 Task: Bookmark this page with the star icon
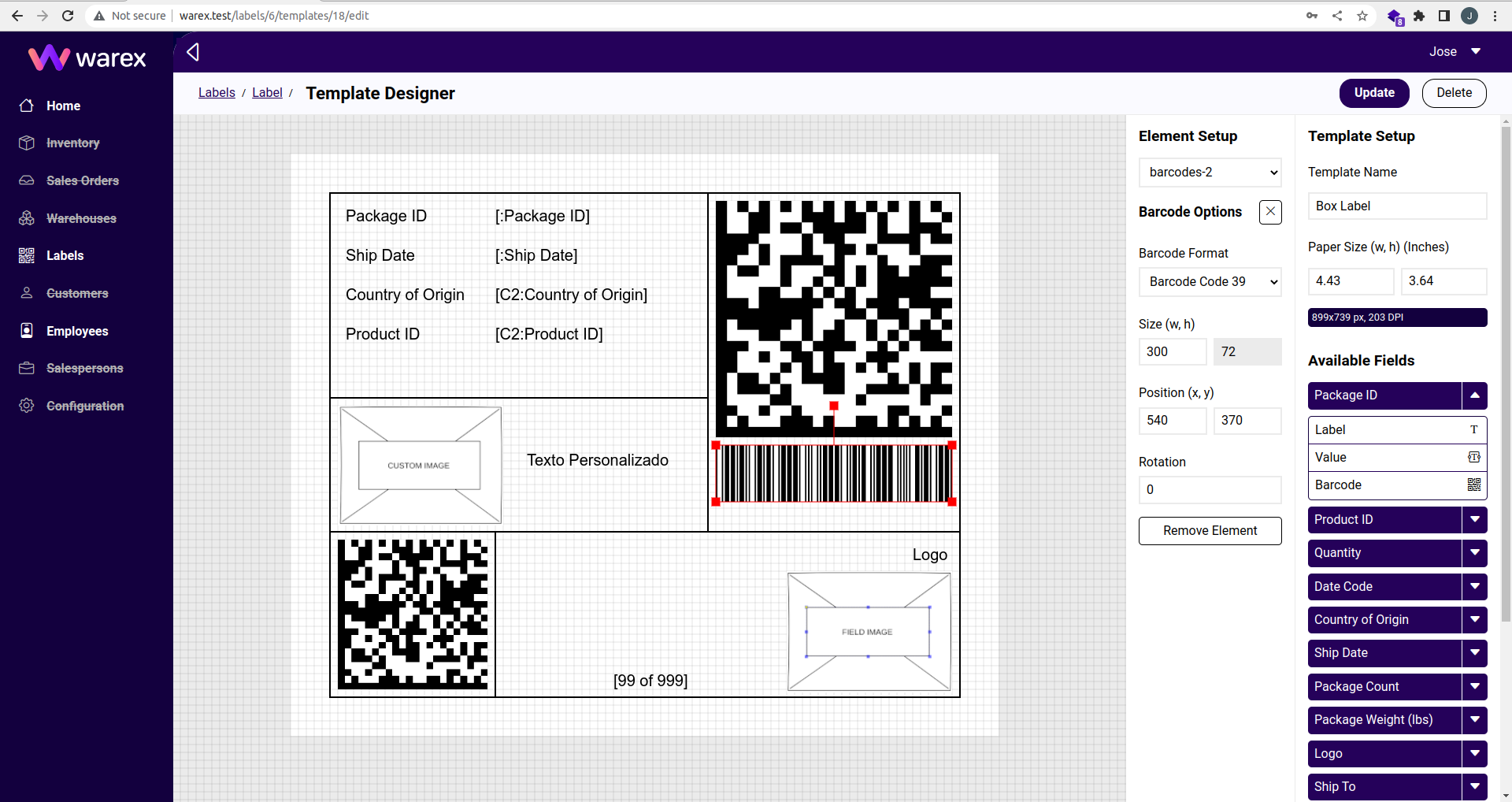tap(1362, 16)
